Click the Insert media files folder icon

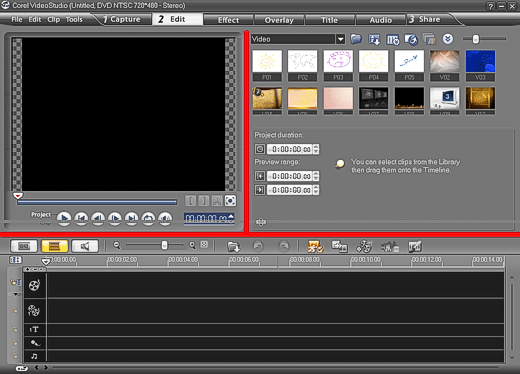click(233, 247)
